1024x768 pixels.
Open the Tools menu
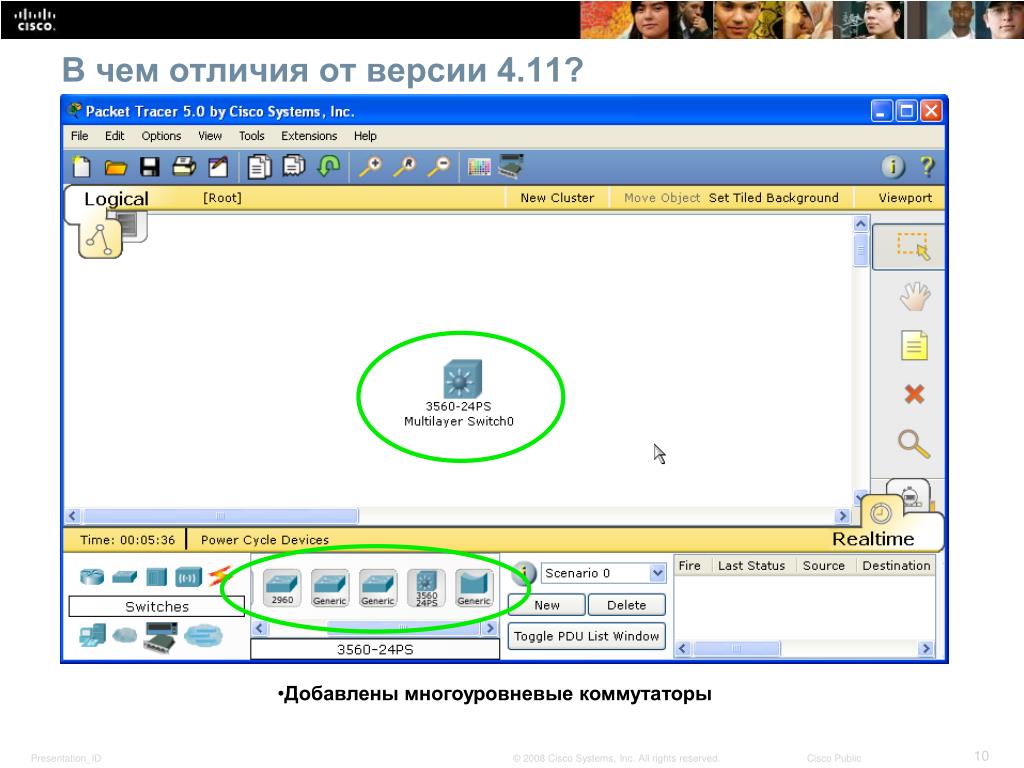tap(251, 136)
